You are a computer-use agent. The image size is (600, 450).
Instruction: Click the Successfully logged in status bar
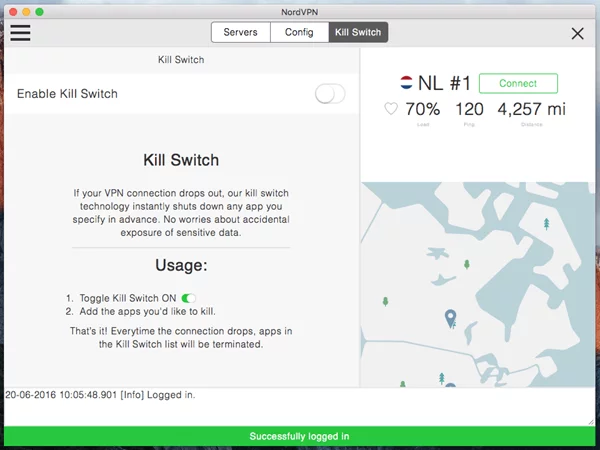(x=300, y=436)
